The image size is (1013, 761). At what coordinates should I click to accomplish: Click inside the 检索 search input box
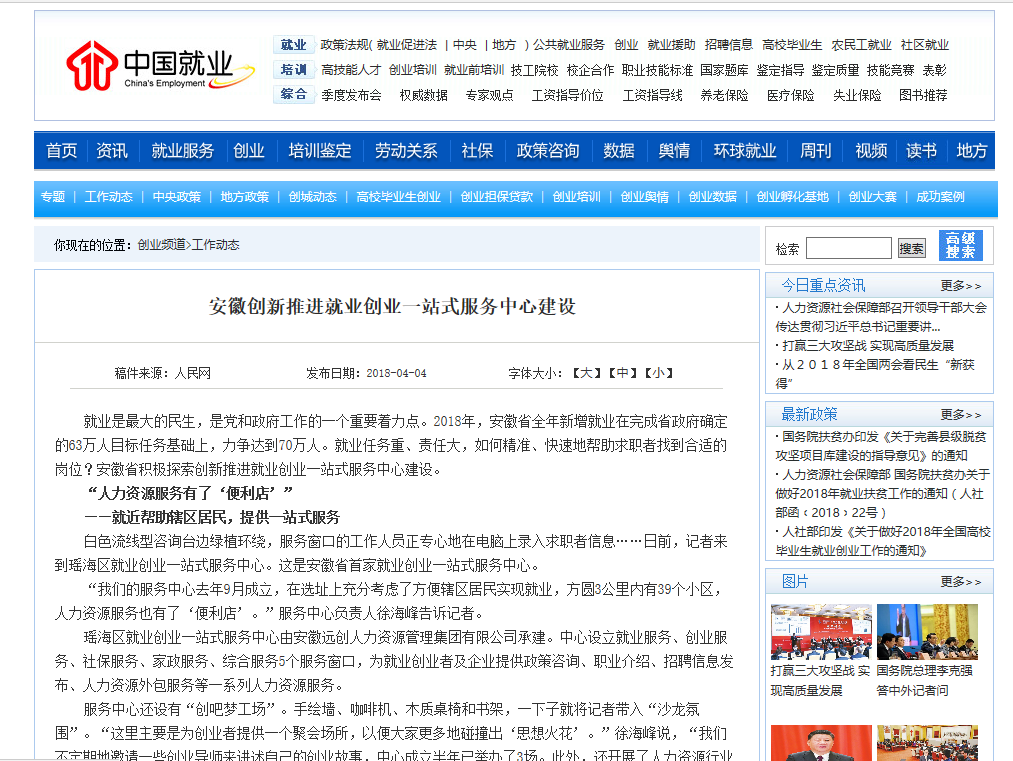point(849,247)
